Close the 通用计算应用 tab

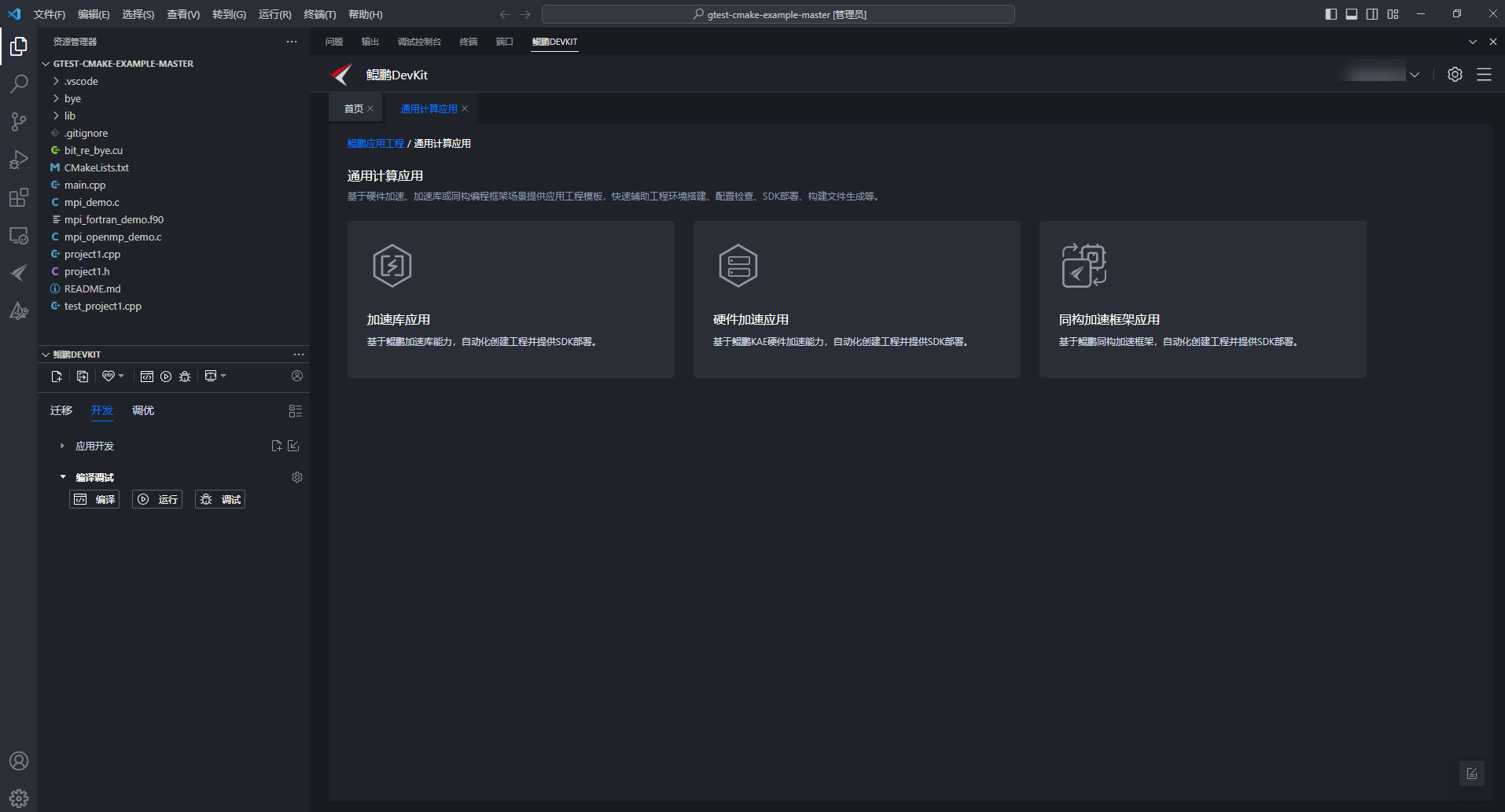(465, 108)
